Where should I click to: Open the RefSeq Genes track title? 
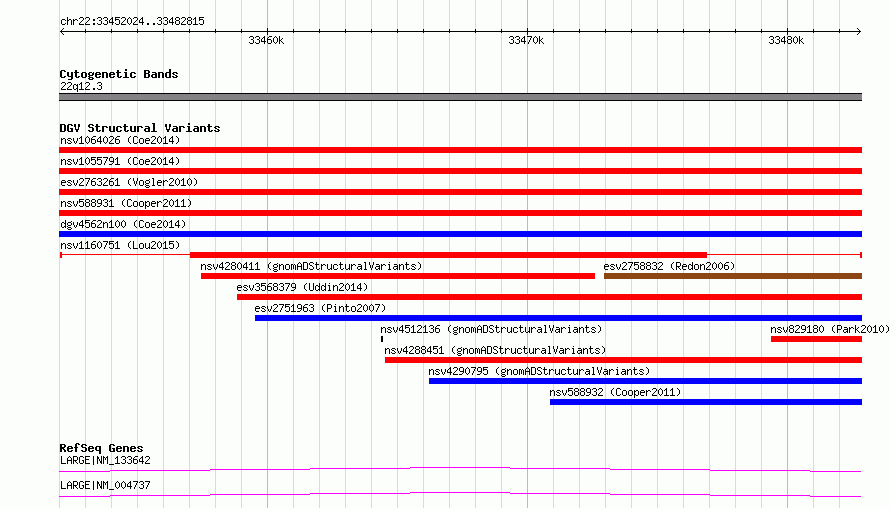(x=101, y=448)
